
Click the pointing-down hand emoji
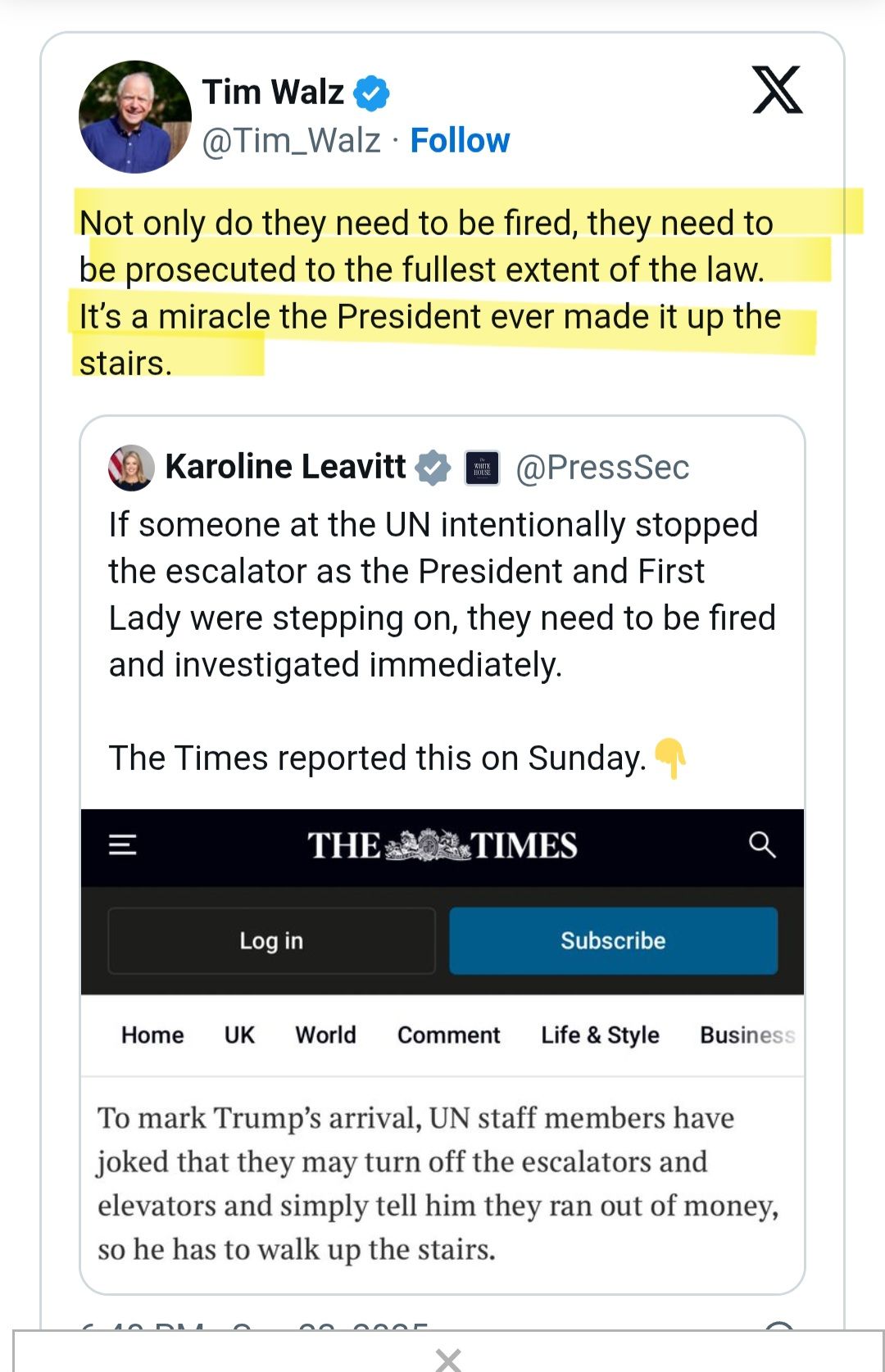click(x=670, y=758)
